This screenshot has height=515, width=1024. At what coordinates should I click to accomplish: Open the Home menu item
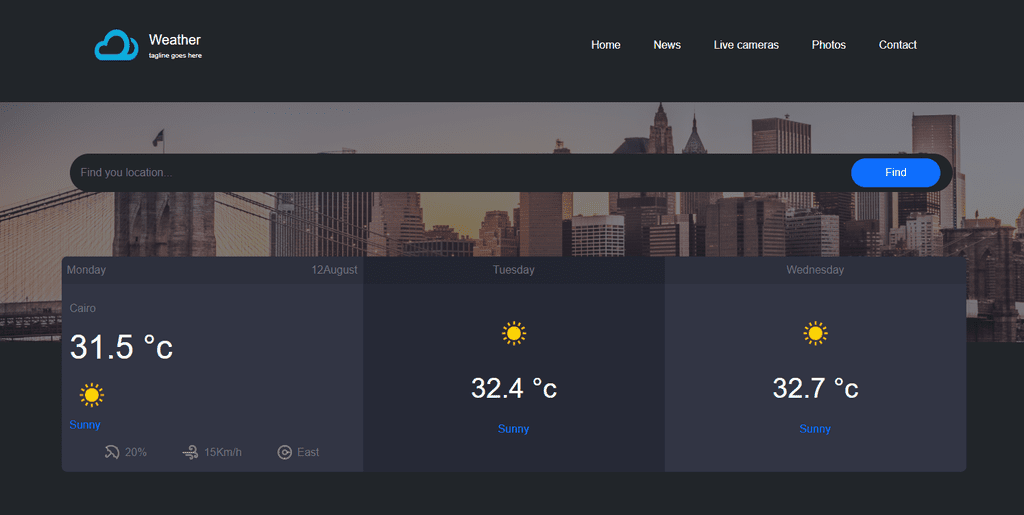[x=605, y=45]
